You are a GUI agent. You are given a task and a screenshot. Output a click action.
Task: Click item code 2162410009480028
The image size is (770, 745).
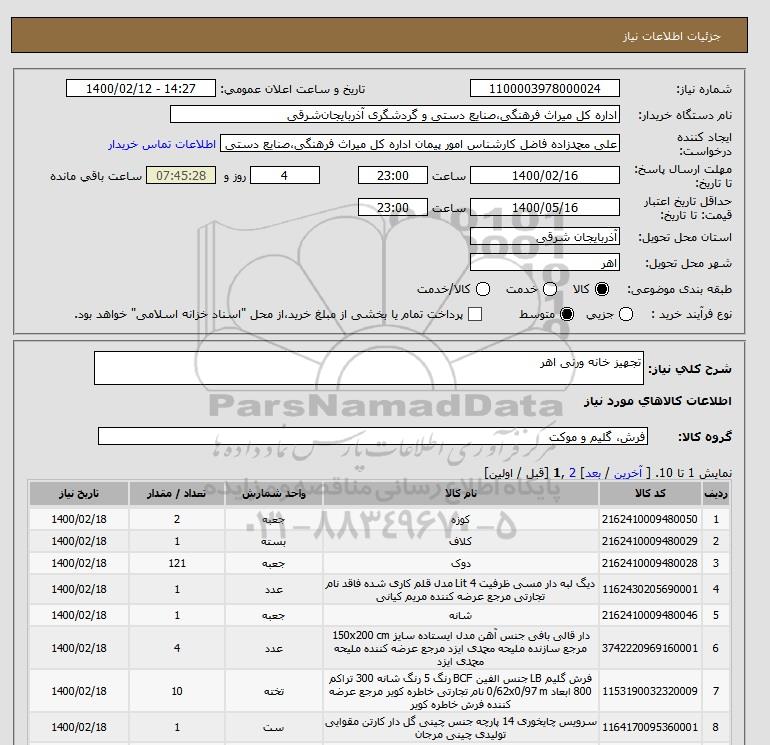[650, 563]
